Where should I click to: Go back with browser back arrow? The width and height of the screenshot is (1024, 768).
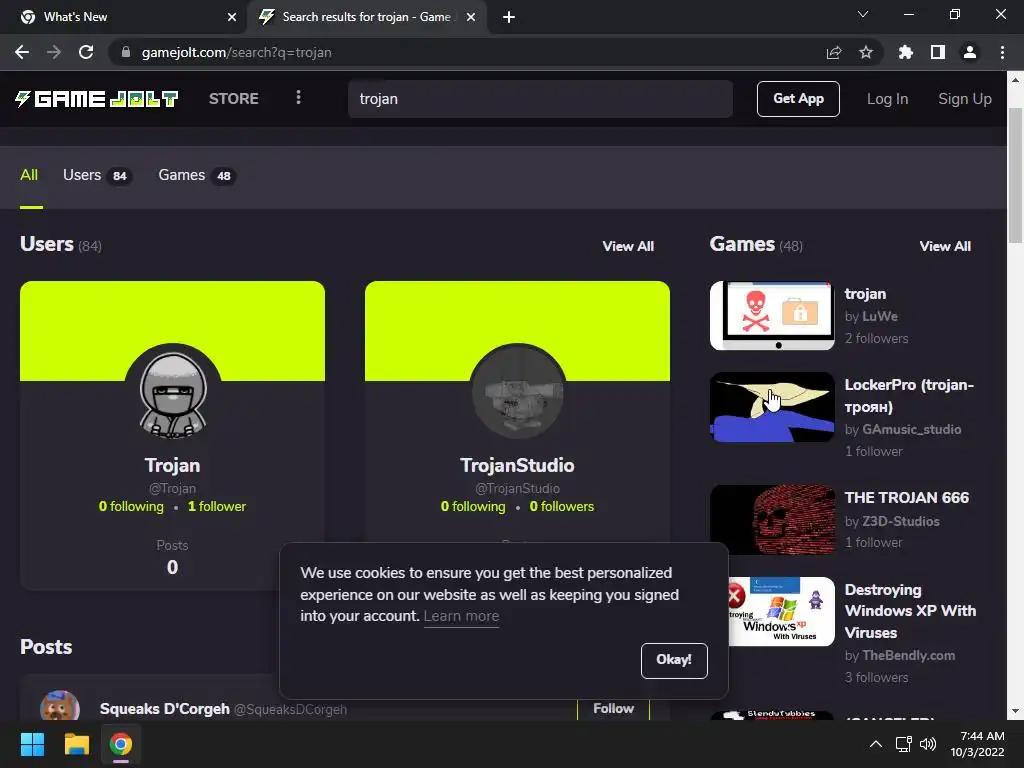click(22, 52)
